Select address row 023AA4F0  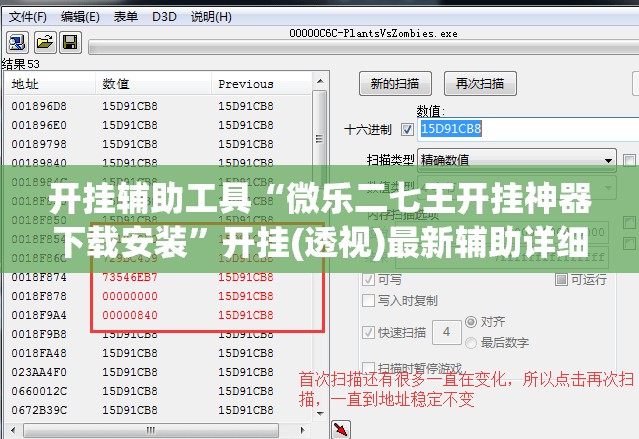pos(158,373)
